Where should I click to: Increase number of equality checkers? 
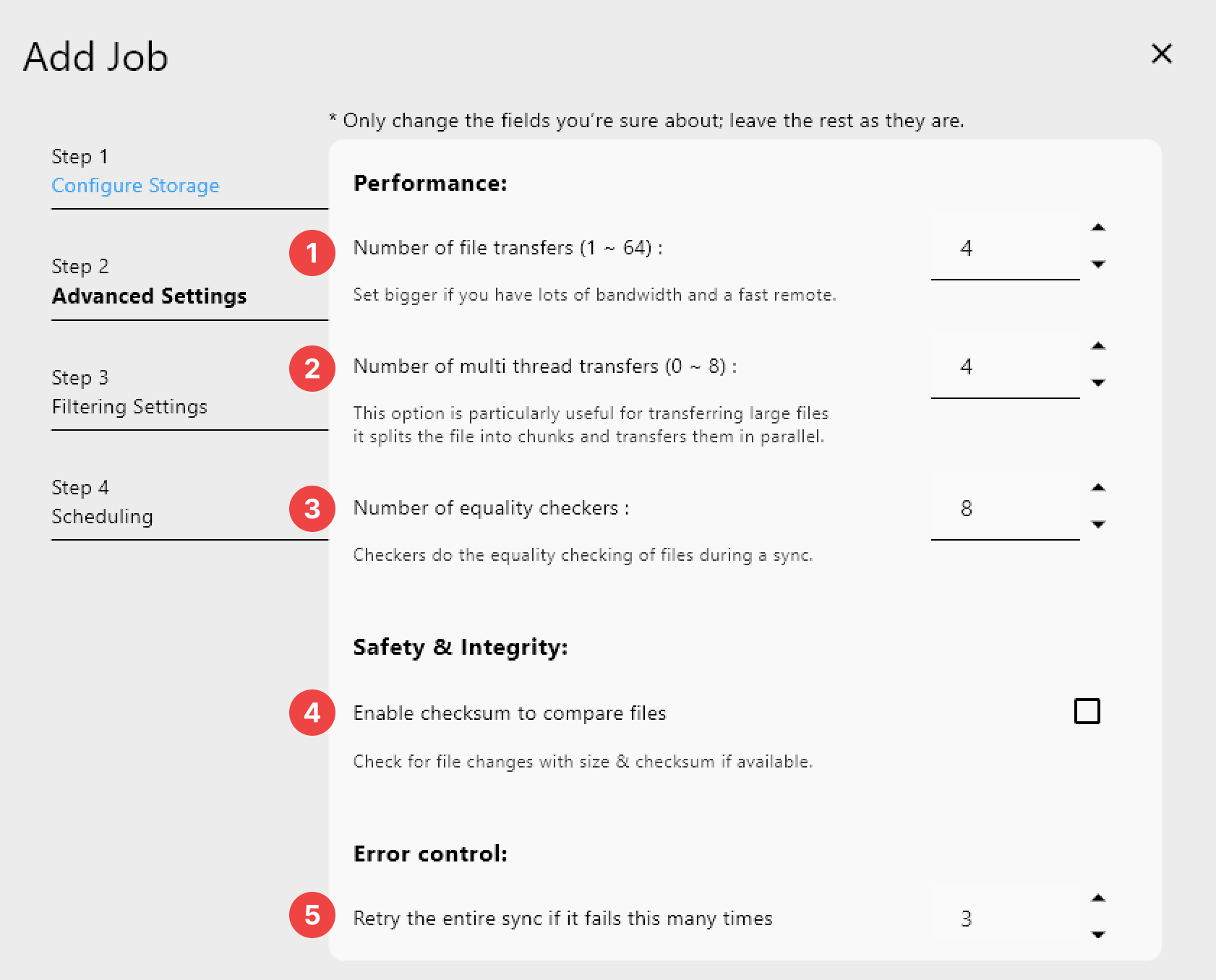[1099, 488]
